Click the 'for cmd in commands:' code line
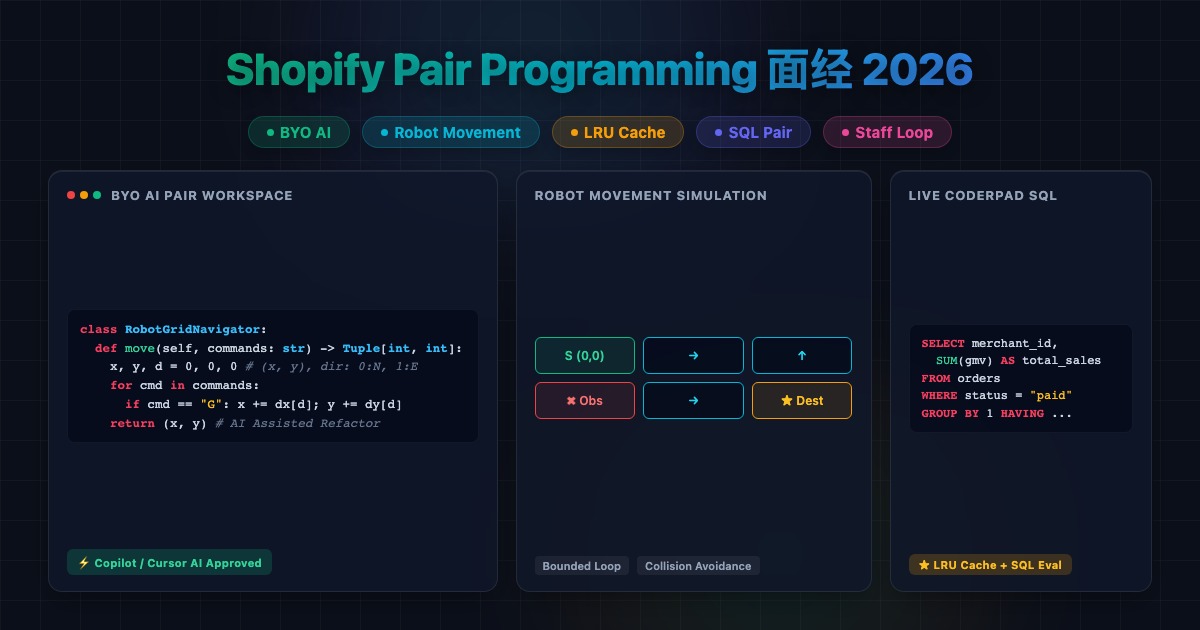The image size is (1200, 630). [x=185, y=385]
